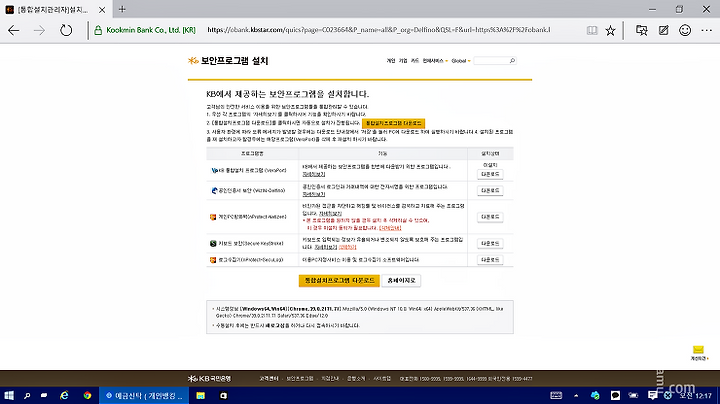Open 자세히보기 link in Delfino row
The image size is (720, 404).
pos(314,194)
